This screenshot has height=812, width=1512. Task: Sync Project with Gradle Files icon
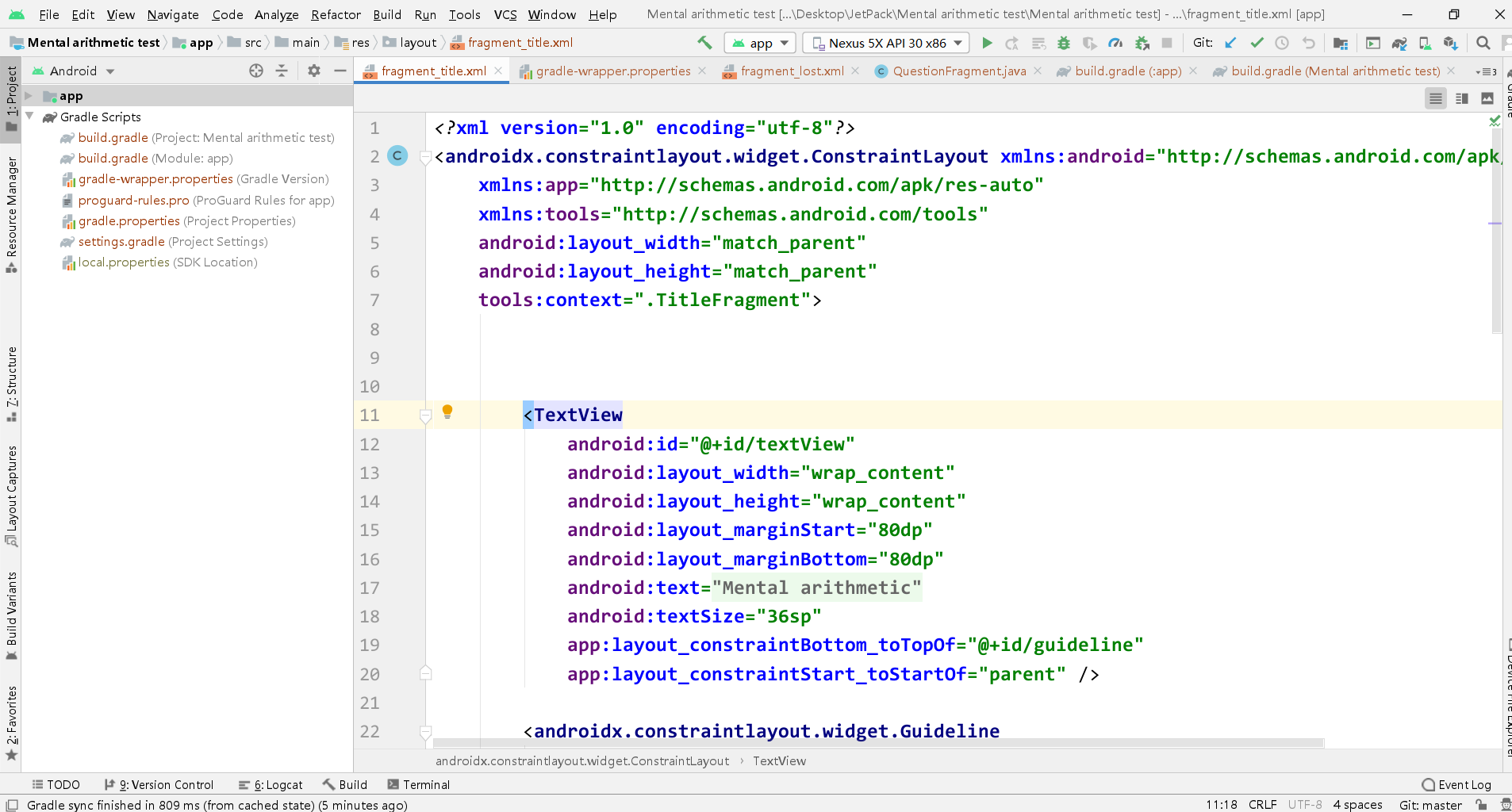pos(1399,43)
